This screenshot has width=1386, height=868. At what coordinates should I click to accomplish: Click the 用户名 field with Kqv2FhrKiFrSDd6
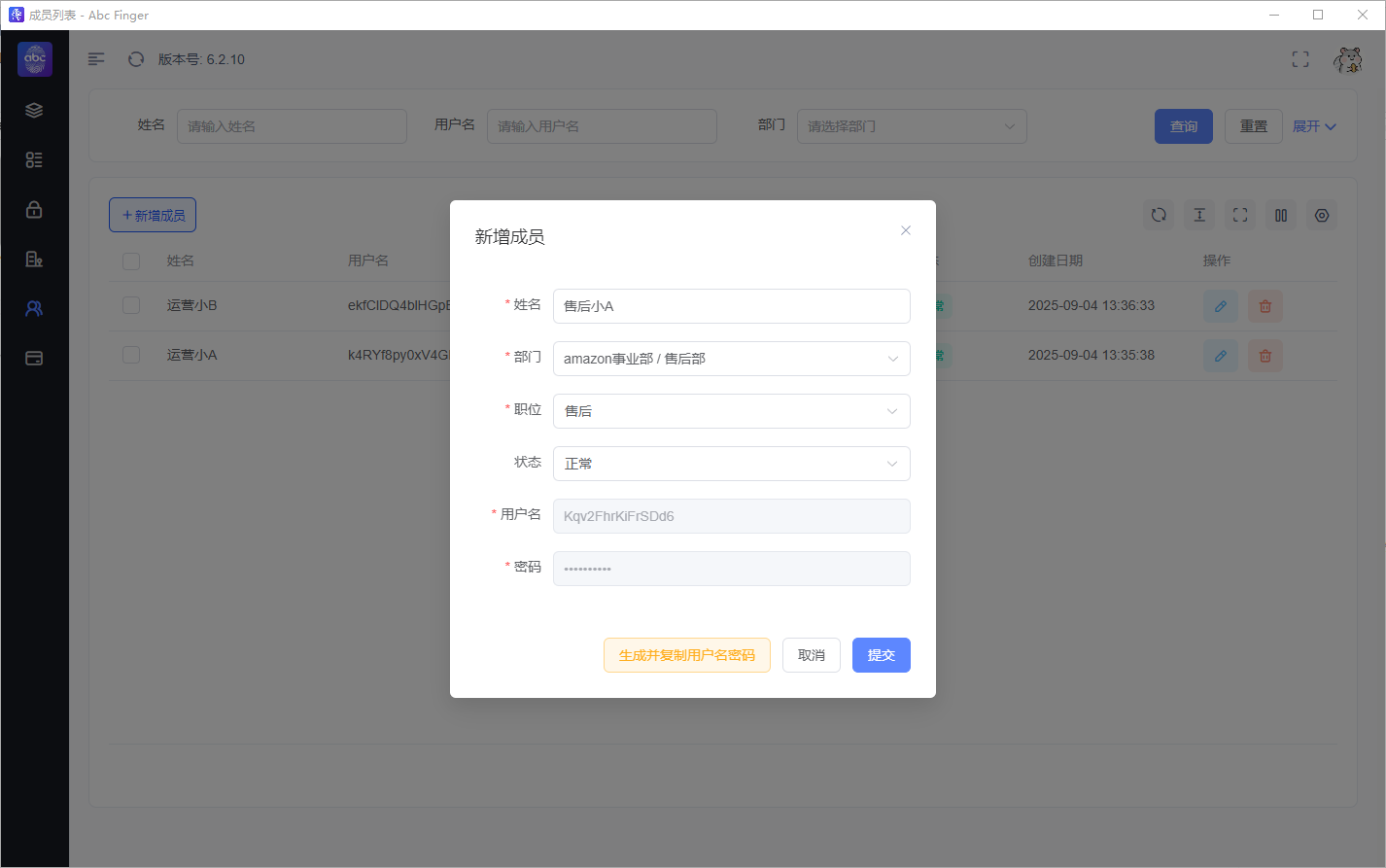[732, 516]
